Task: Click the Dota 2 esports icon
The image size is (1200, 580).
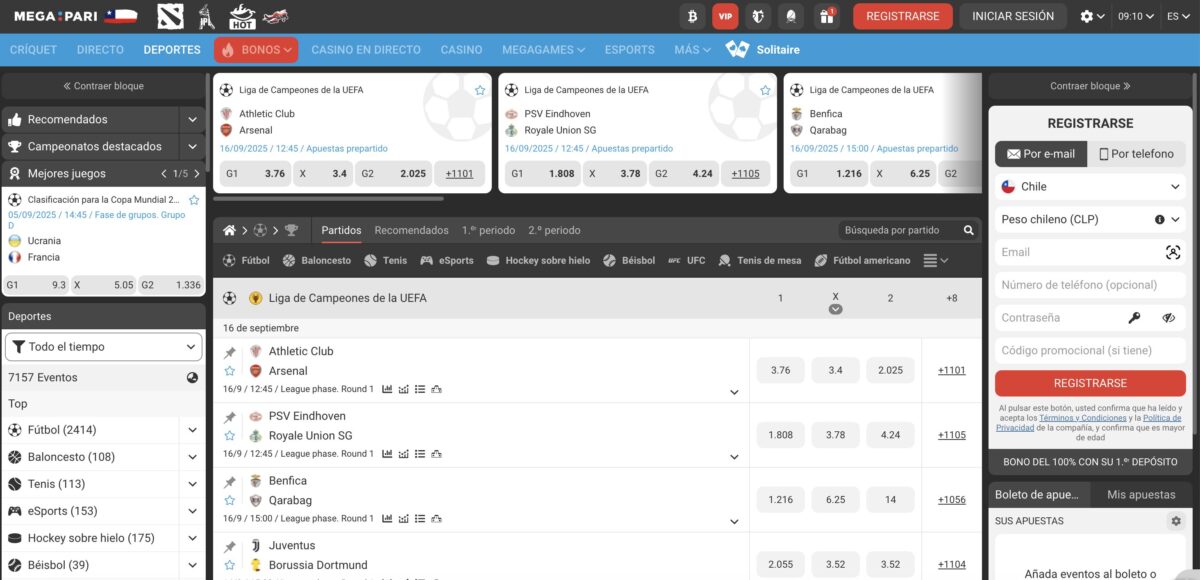Action: tap(170, 16)
